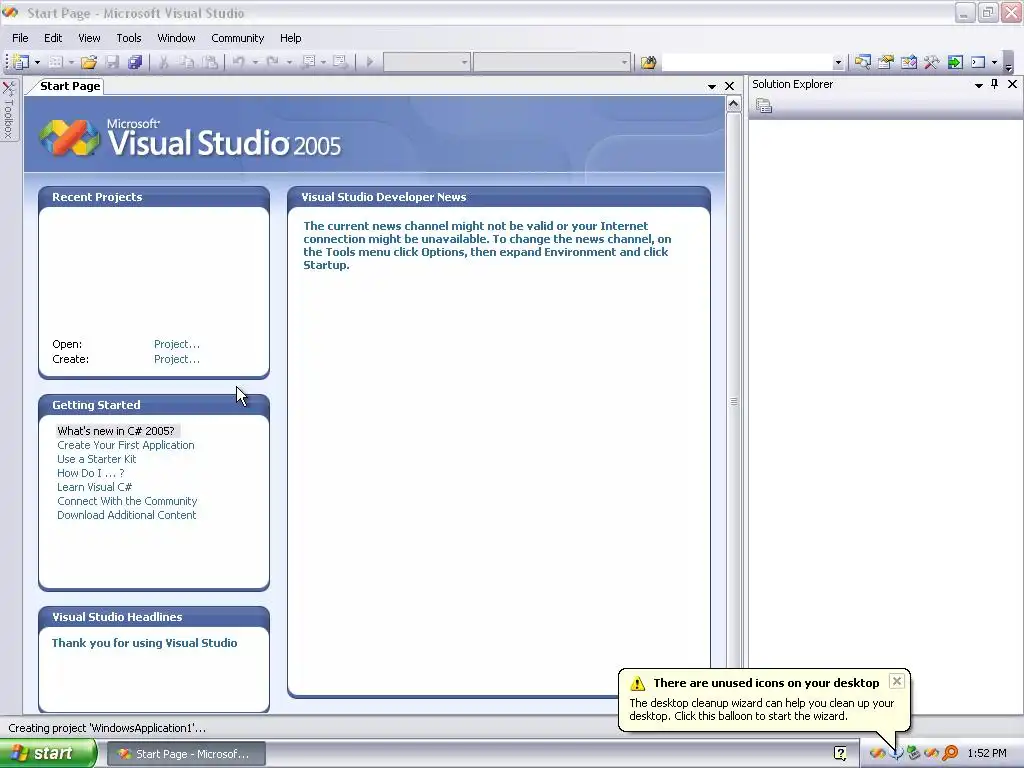Click the Navigate Forward icon

(340, 62)
